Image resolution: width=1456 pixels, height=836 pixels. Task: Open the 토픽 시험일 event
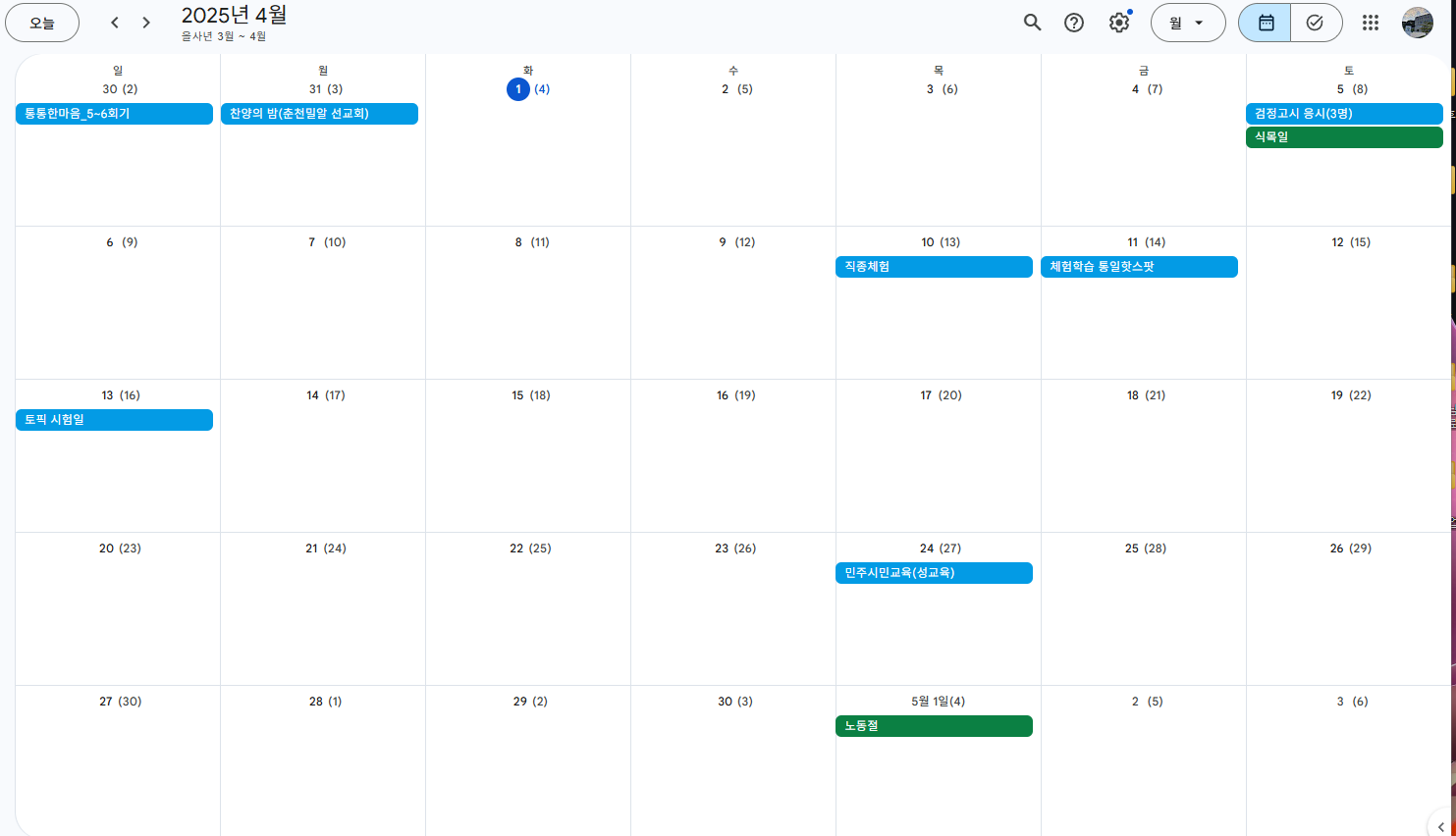pyautogui.click(x=114, y=420)
